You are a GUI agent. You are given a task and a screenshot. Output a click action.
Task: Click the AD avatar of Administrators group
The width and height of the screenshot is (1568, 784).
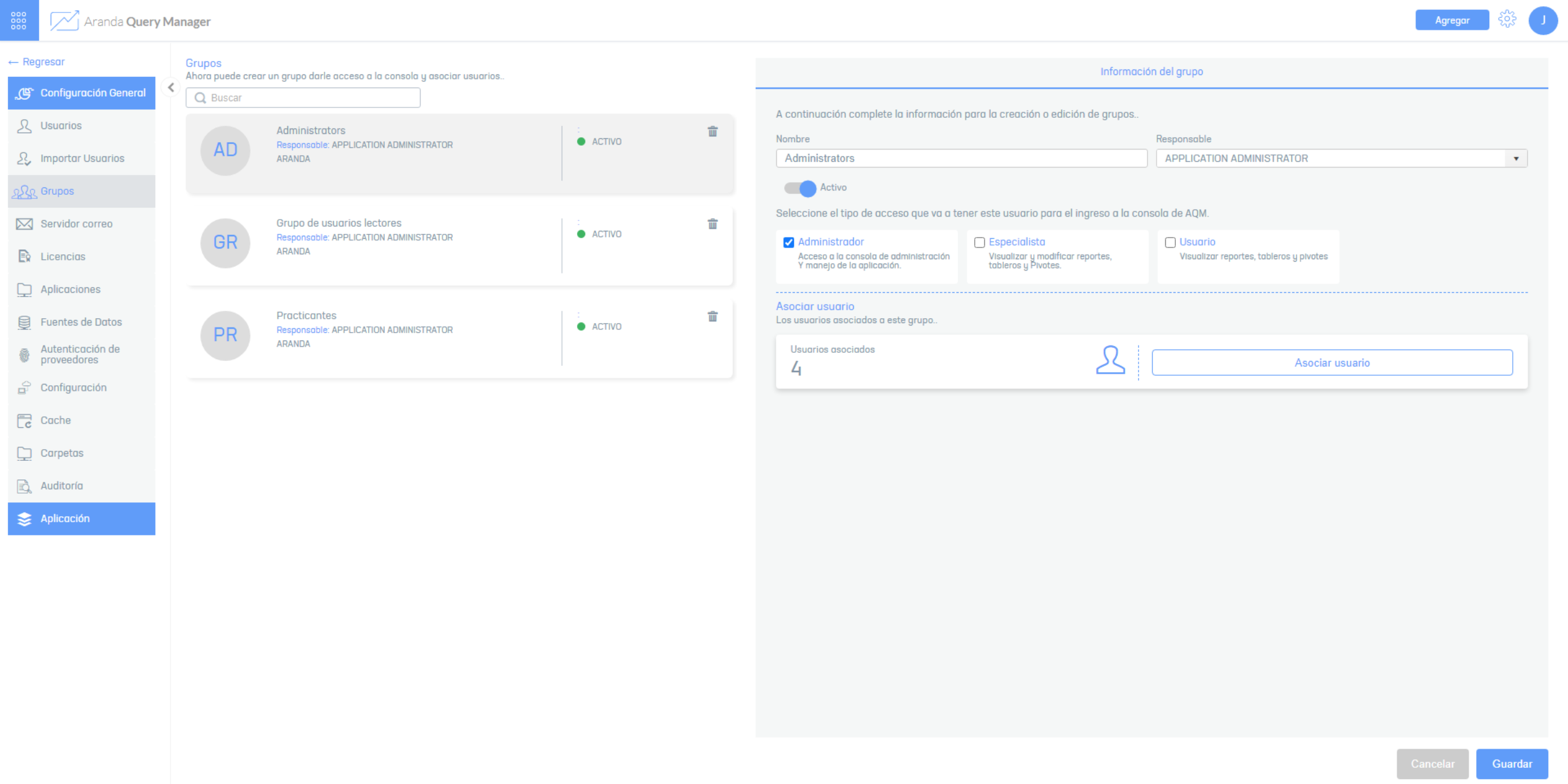[x=225, y=150]
